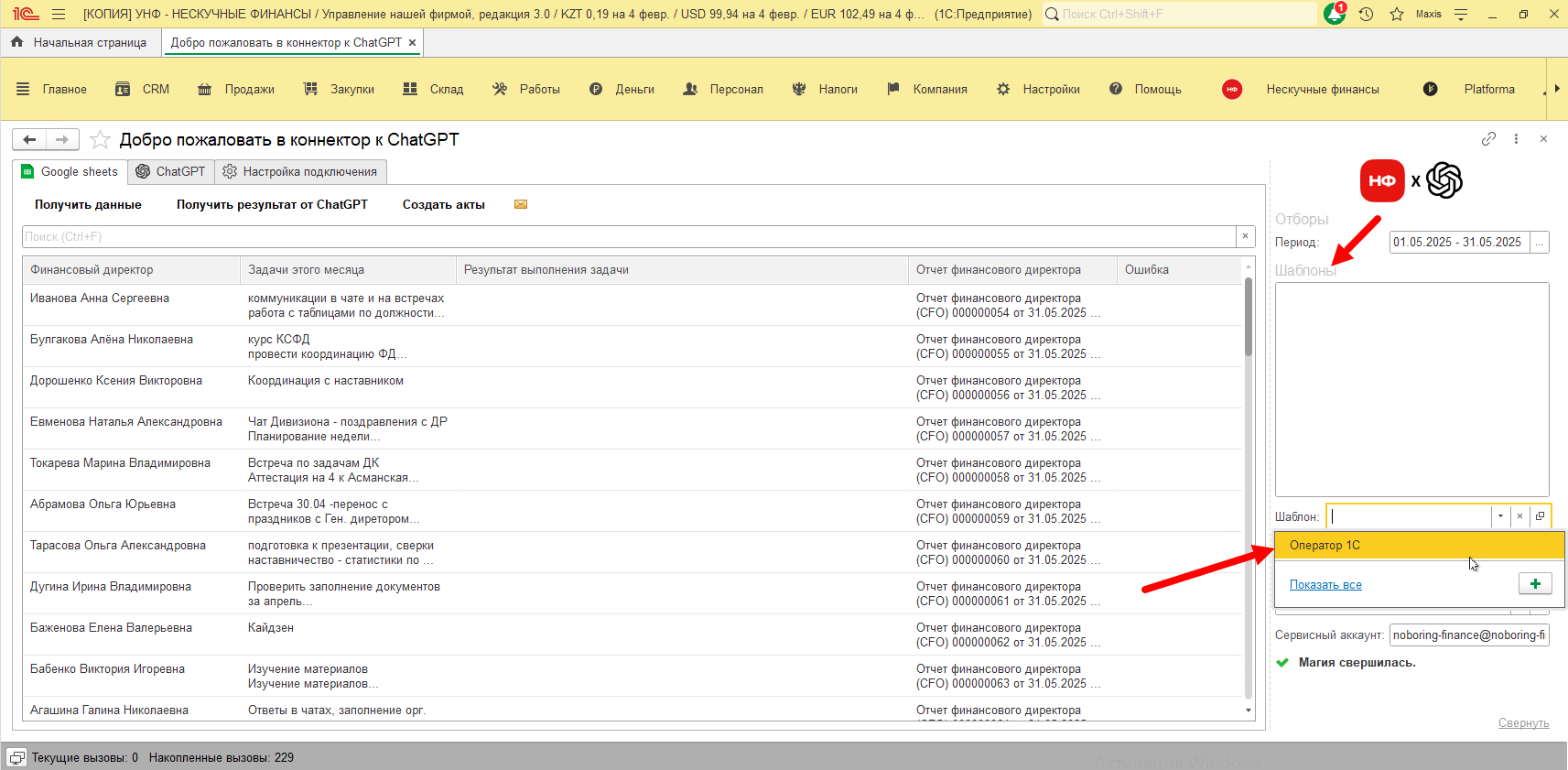Open period selector ellipsis button
Viewport: 1568px width, 770px height.
tap(1540, 243)
